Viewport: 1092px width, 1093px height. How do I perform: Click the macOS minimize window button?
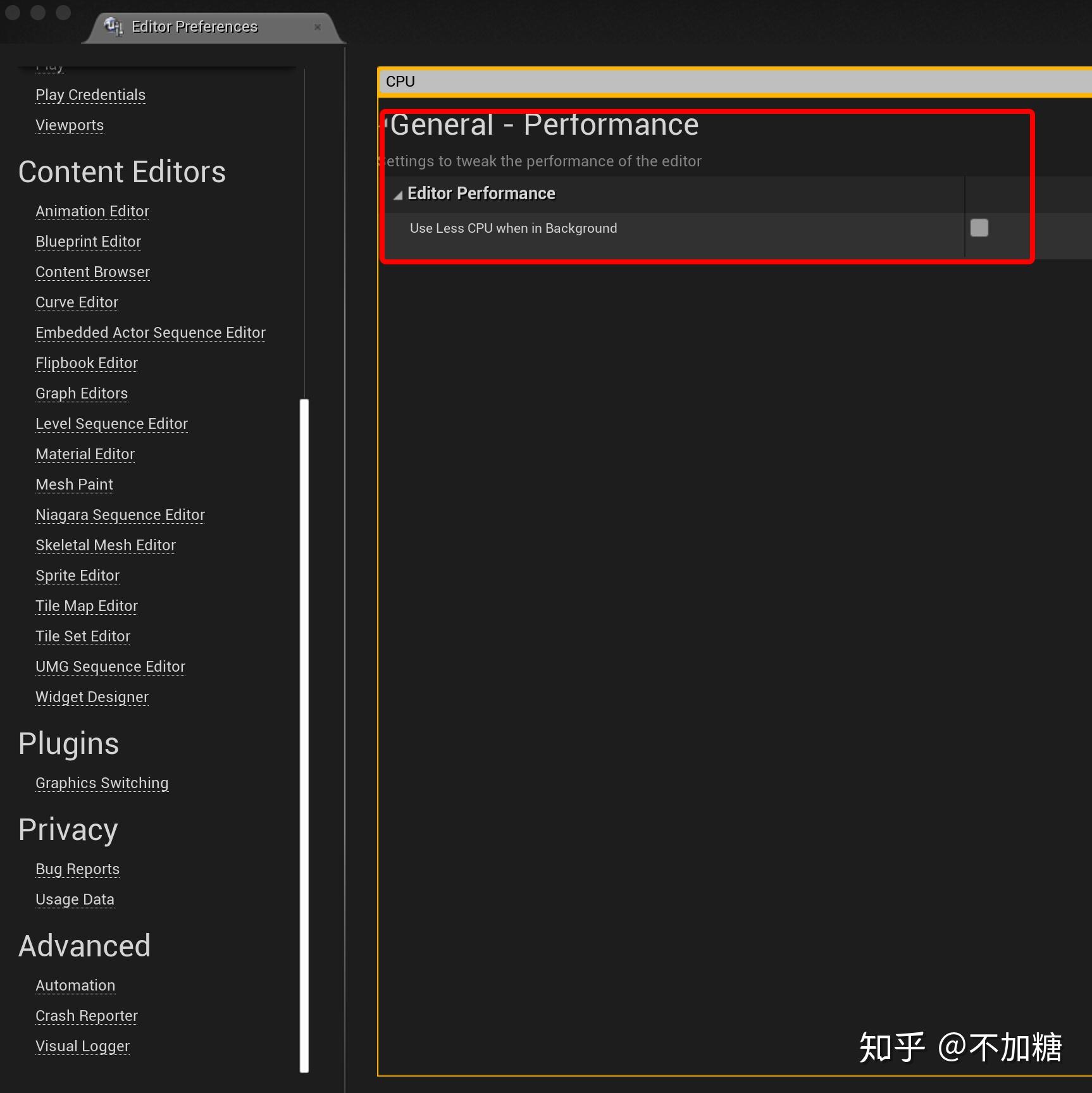click(x=38, y=12)
